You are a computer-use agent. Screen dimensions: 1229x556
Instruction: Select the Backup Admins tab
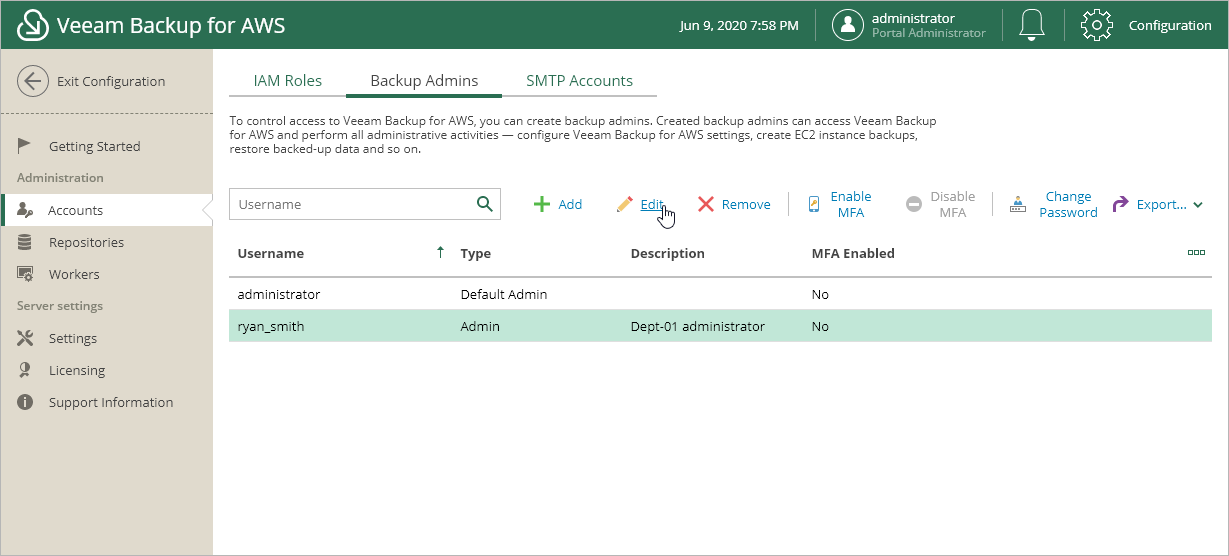[424, 81]
